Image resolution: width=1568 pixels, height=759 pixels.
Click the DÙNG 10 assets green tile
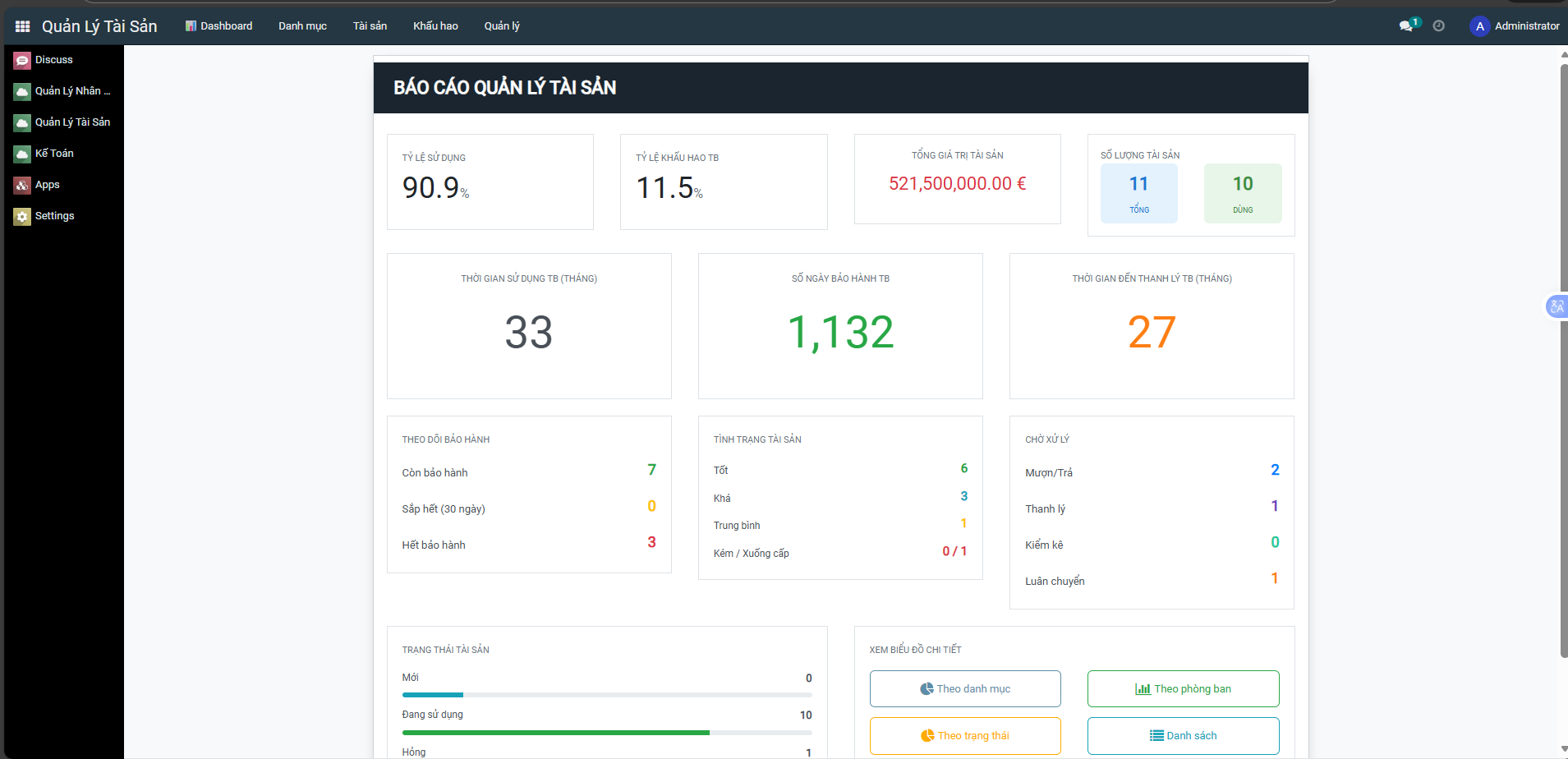[1243, 193]
